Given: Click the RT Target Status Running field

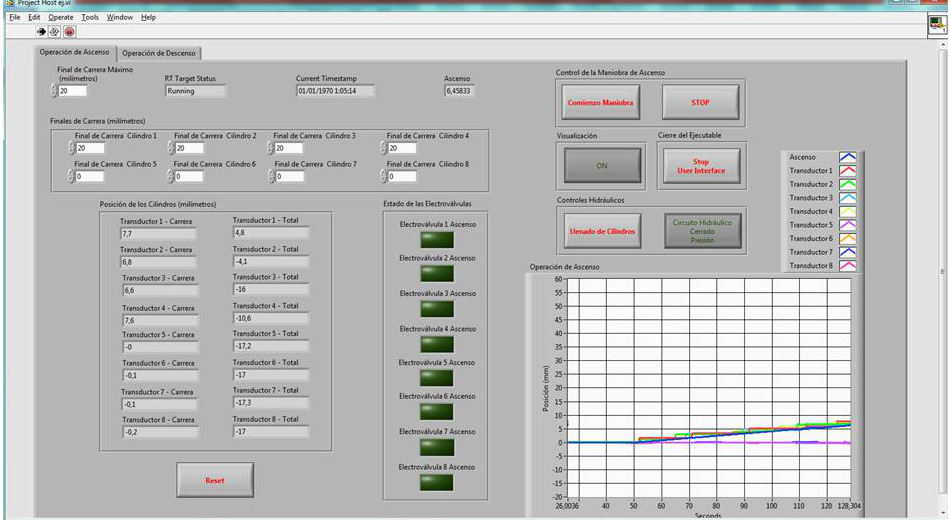Looking at the screenshot, I should tap(195, 91).
